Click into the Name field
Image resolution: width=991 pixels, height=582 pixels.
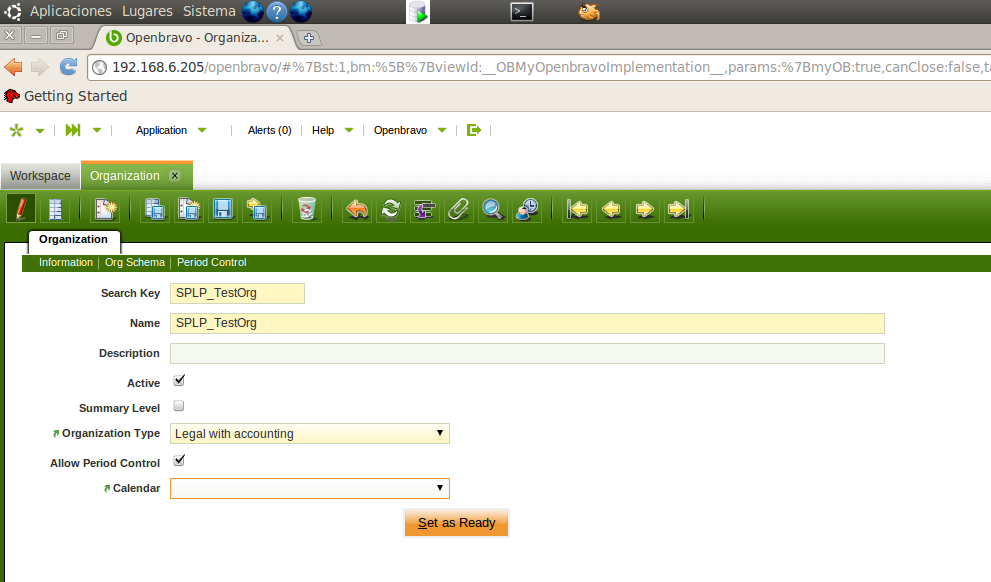pos(527,324)
